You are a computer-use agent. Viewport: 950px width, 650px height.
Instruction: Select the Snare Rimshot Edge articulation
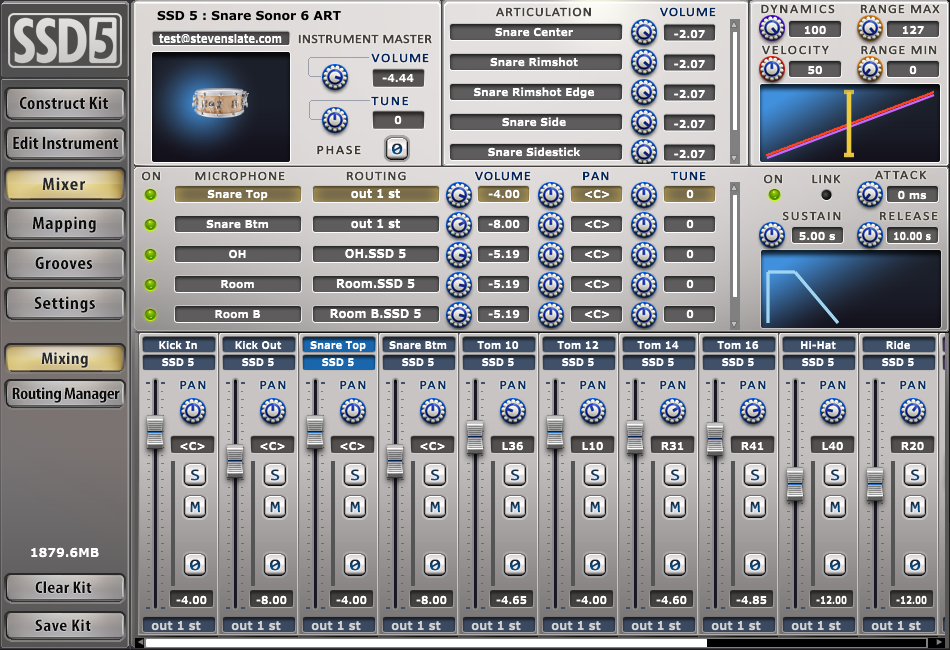pyautogui.click(x=536, y=92)
